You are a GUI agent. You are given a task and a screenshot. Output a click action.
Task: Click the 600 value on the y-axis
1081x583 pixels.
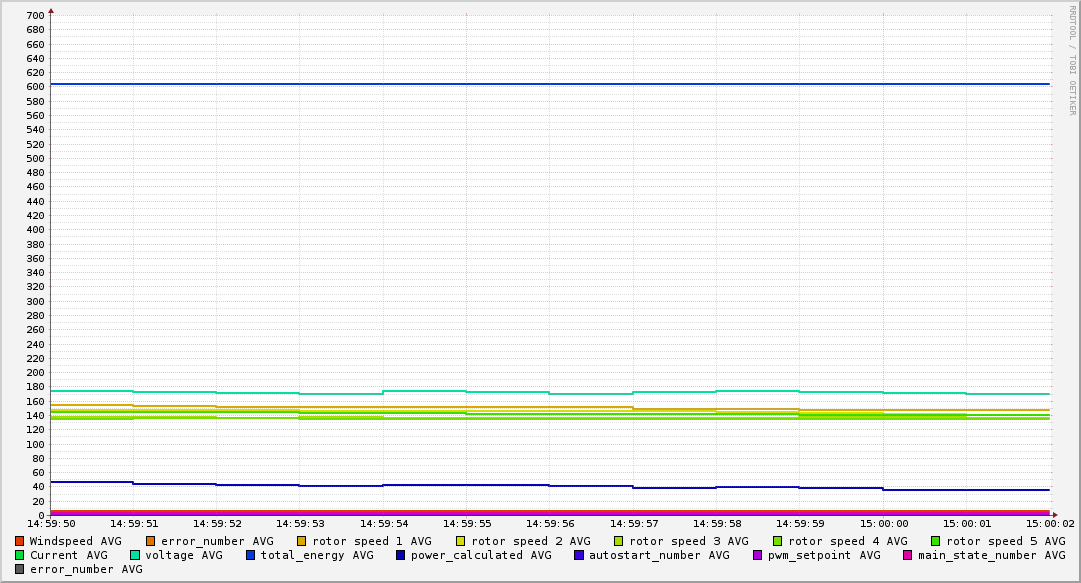tap(35, 87)
